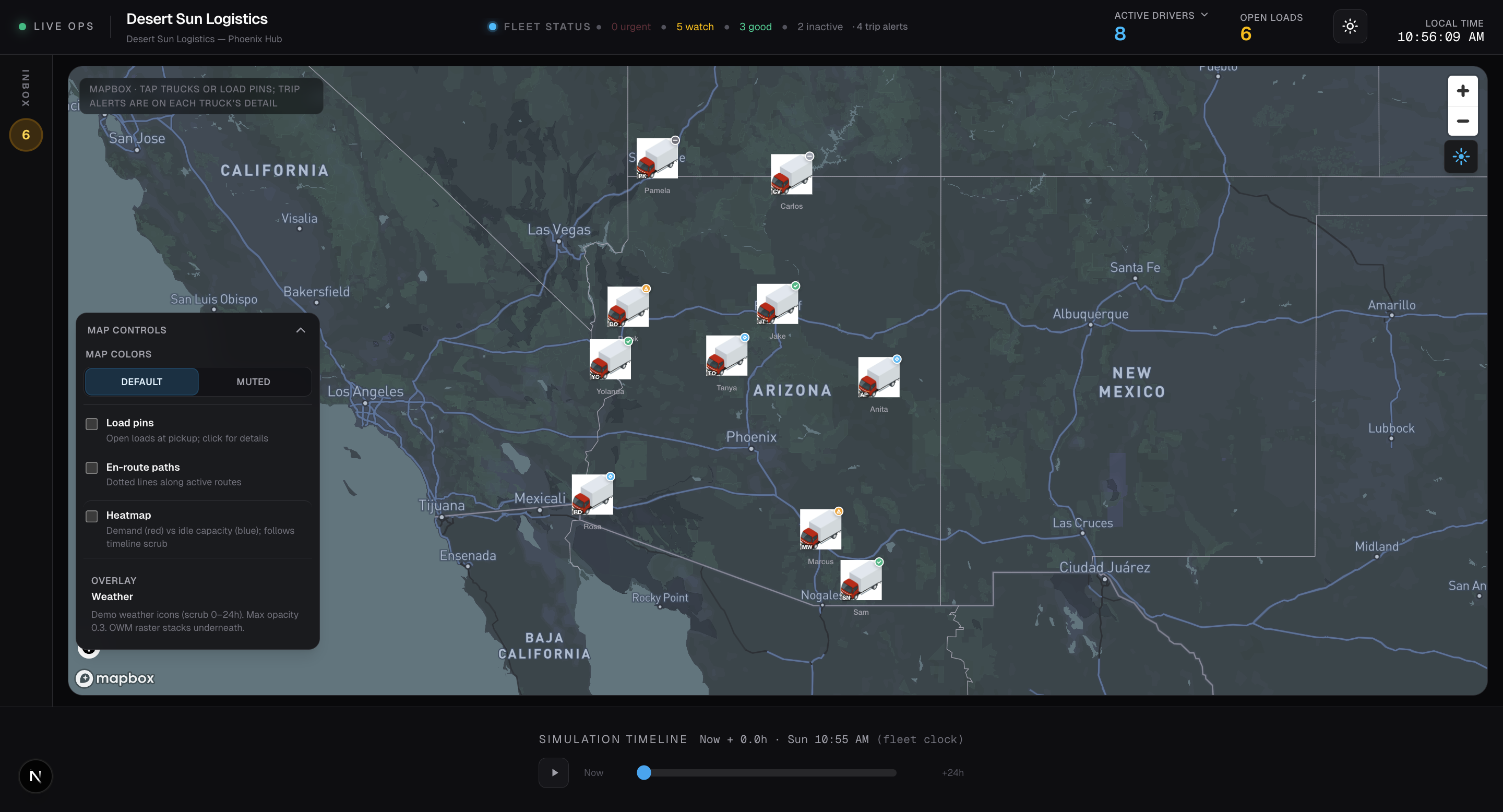Viewport: 1503px width, 812px height.
Task: Toggle theme with sun icon in header
Action: [x=1350, y=26]
